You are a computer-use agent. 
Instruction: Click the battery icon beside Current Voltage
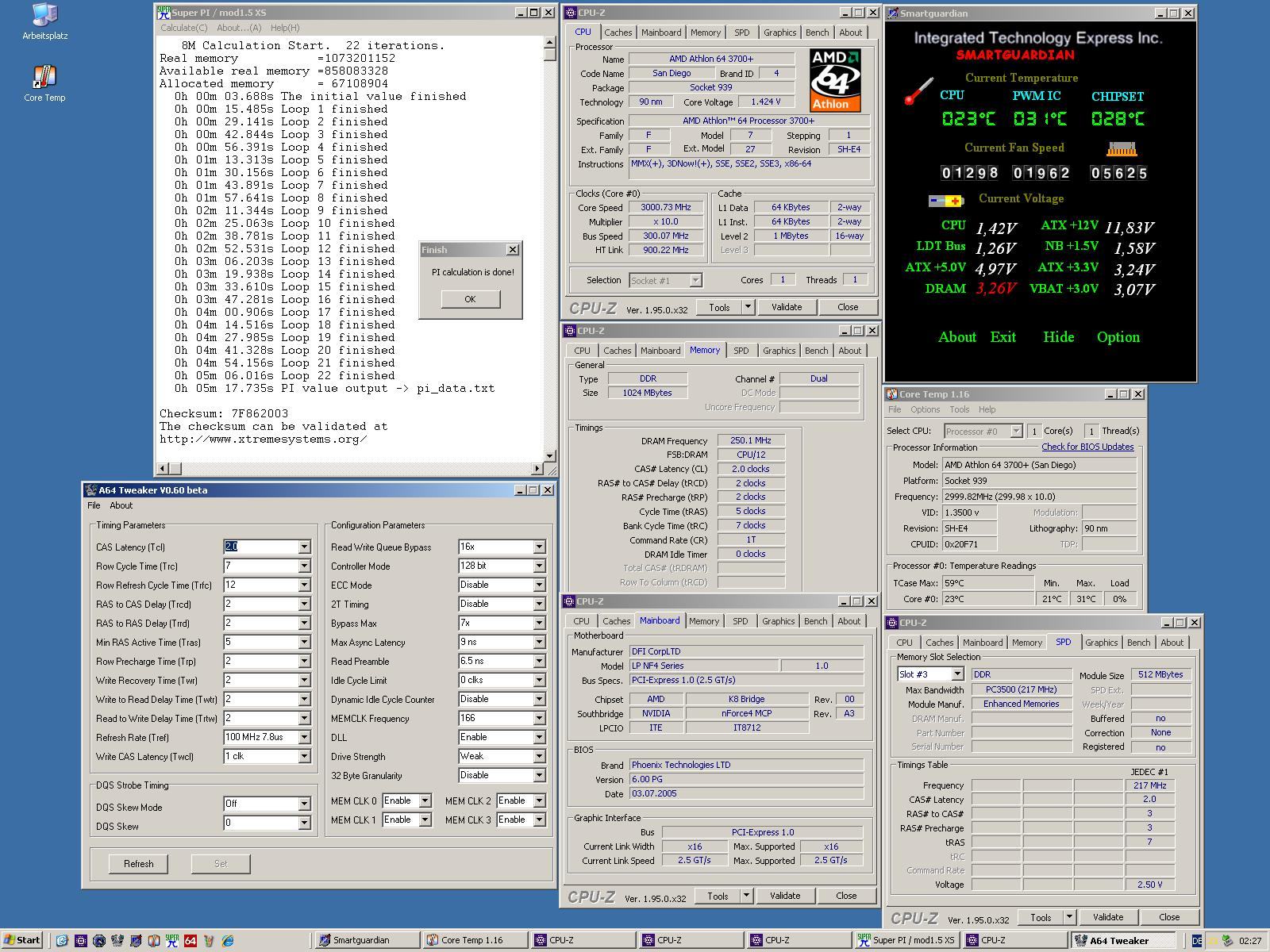tap(945, 201)
